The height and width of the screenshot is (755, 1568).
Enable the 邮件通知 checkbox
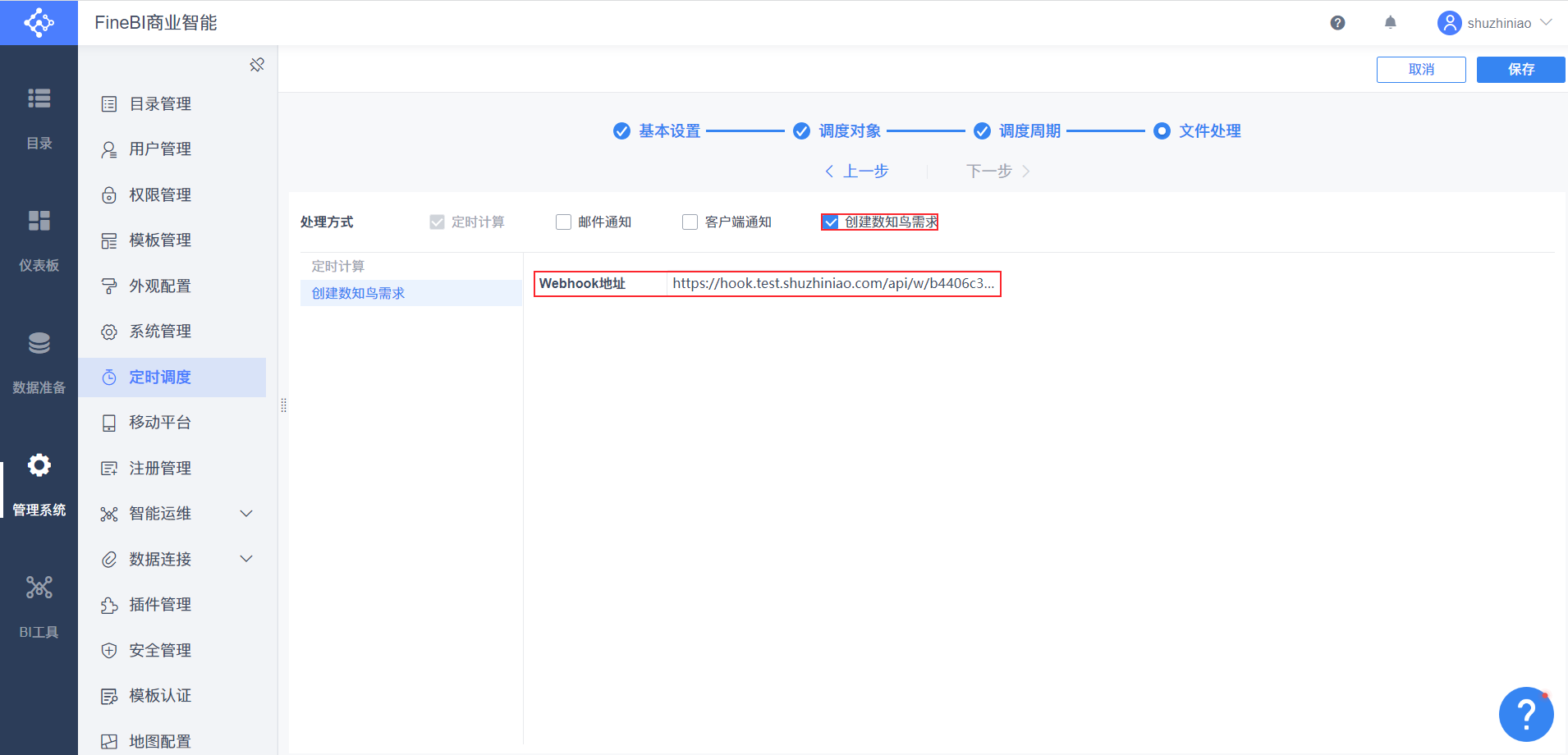click(563, 222)
